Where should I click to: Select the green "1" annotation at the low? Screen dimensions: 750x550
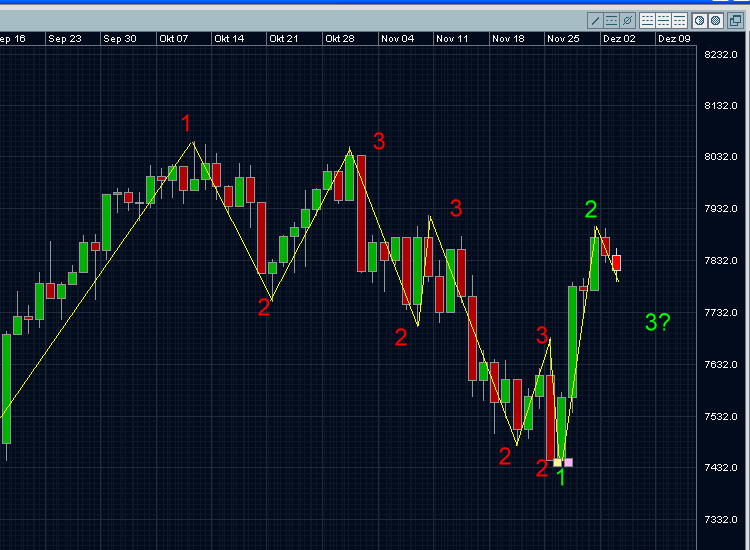tap(562, 477)
